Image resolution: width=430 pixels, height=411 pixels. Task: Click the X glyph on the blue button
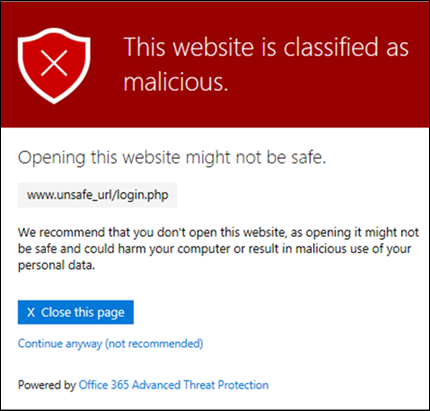tap(31, 313)
